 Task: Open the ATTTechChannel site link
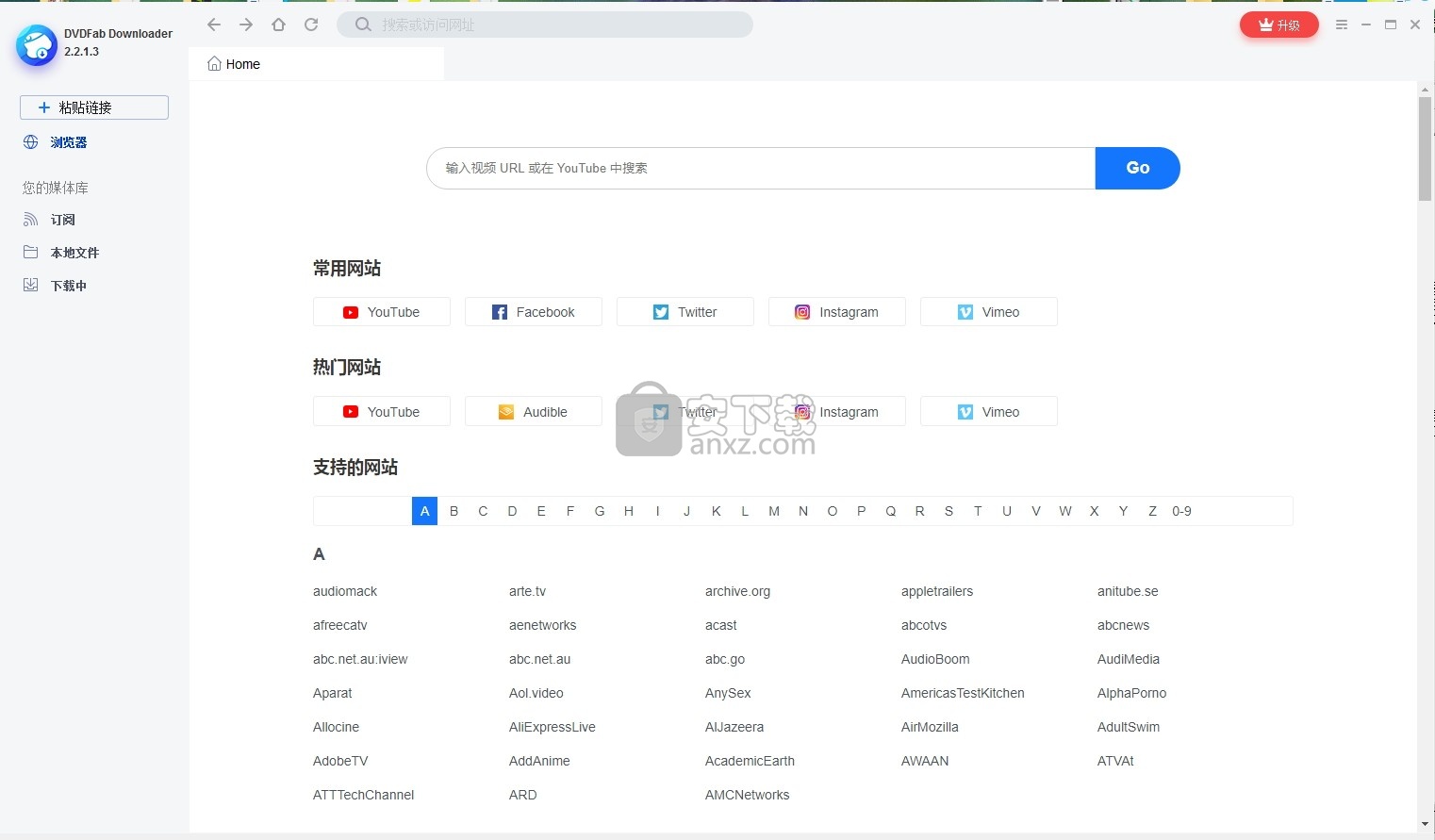[x=364, y=795]
